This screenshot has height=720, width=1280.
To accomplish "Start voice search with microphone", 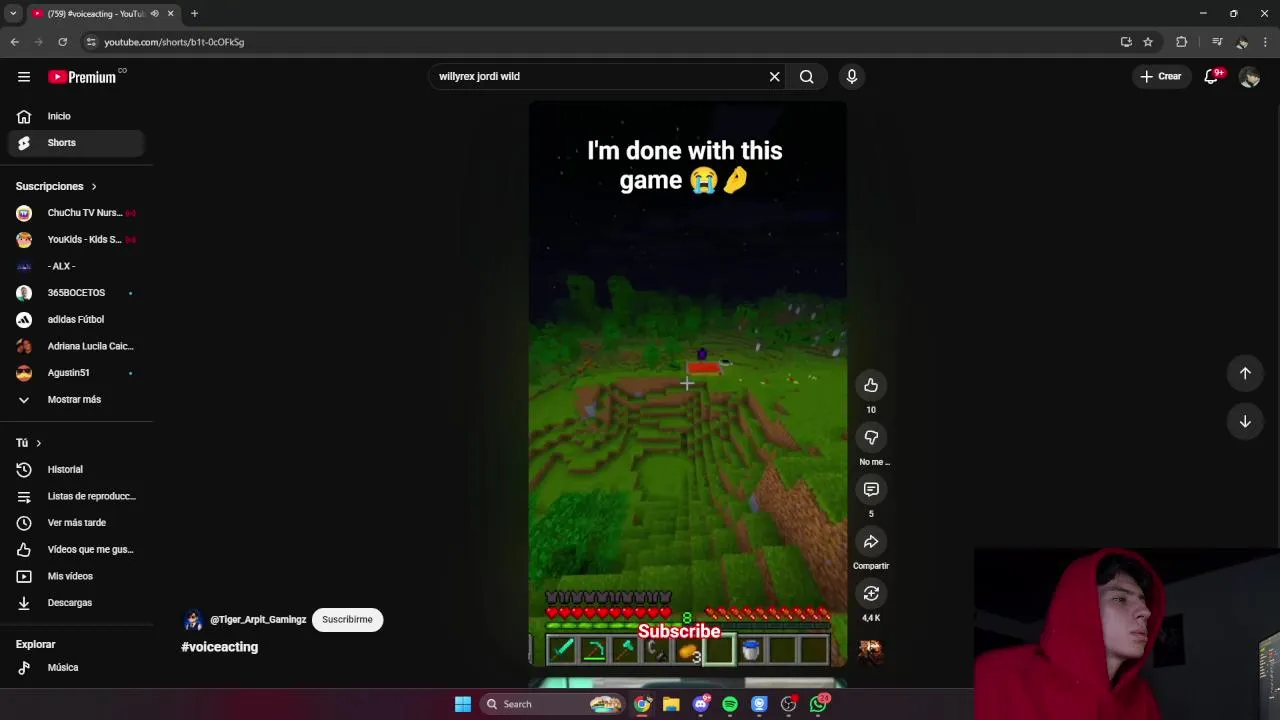I will pos(852,77).
